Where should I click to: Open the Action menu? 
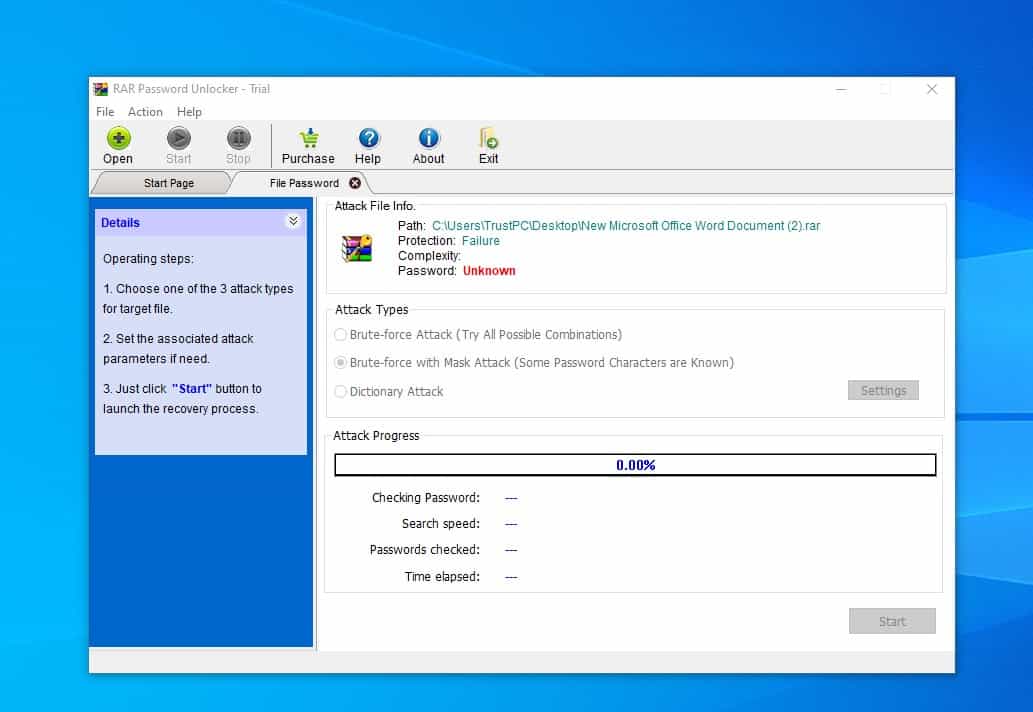[x=145, y=112]
